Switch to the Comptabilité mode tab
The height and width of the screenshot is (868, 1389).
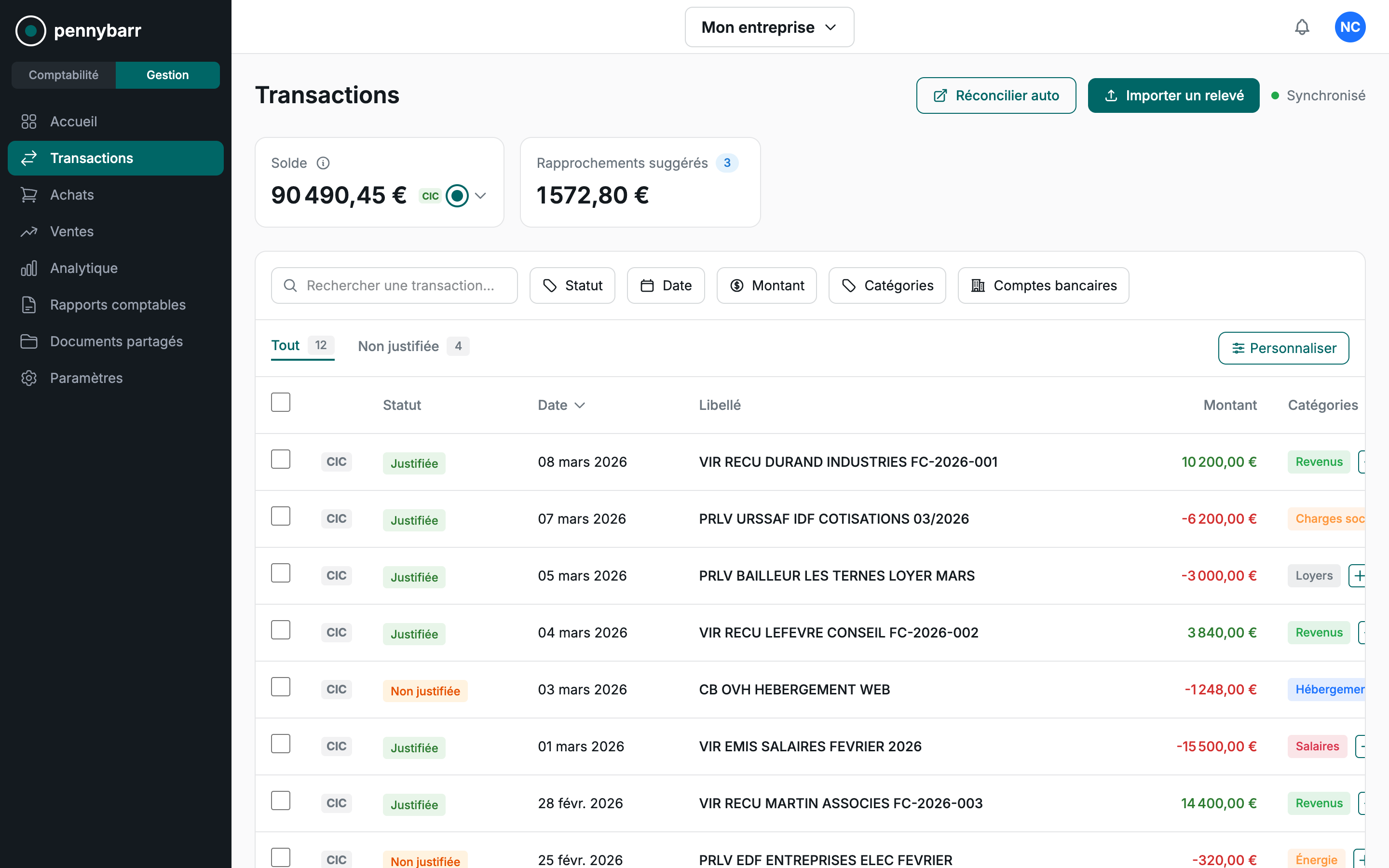pyautogui.click(x=64, y=75)
